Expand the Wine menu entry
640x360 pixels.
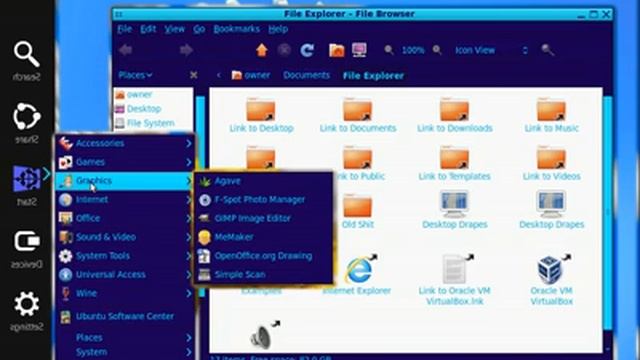pyautogui.click(x=124, y=293)
